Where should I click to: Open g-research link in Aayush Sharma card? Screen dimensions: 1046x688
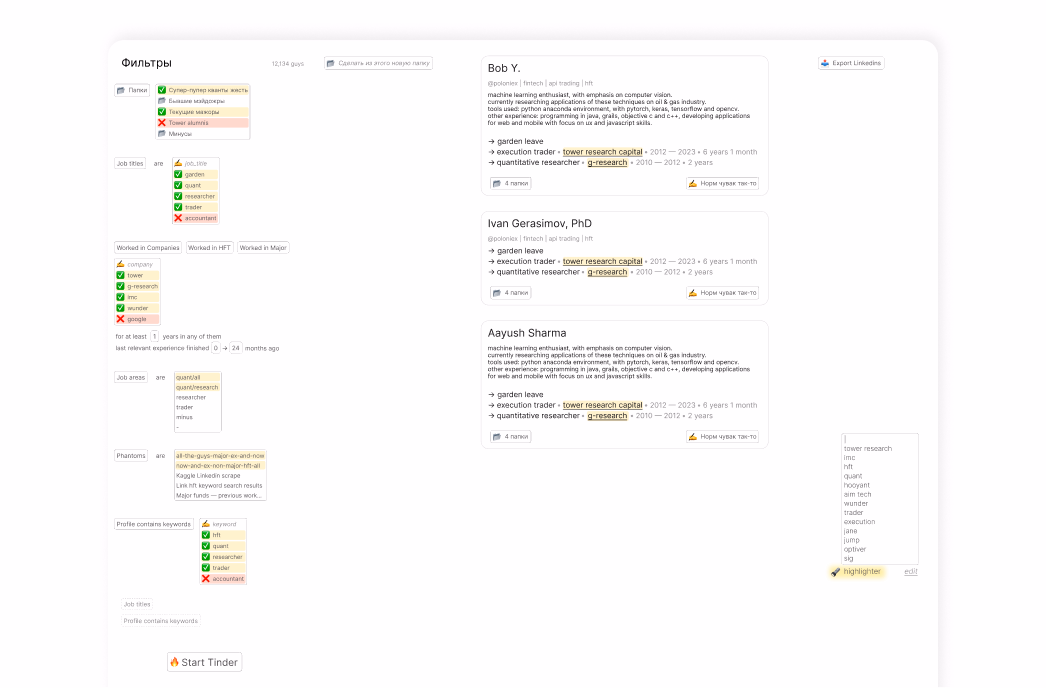coord(607,416)
